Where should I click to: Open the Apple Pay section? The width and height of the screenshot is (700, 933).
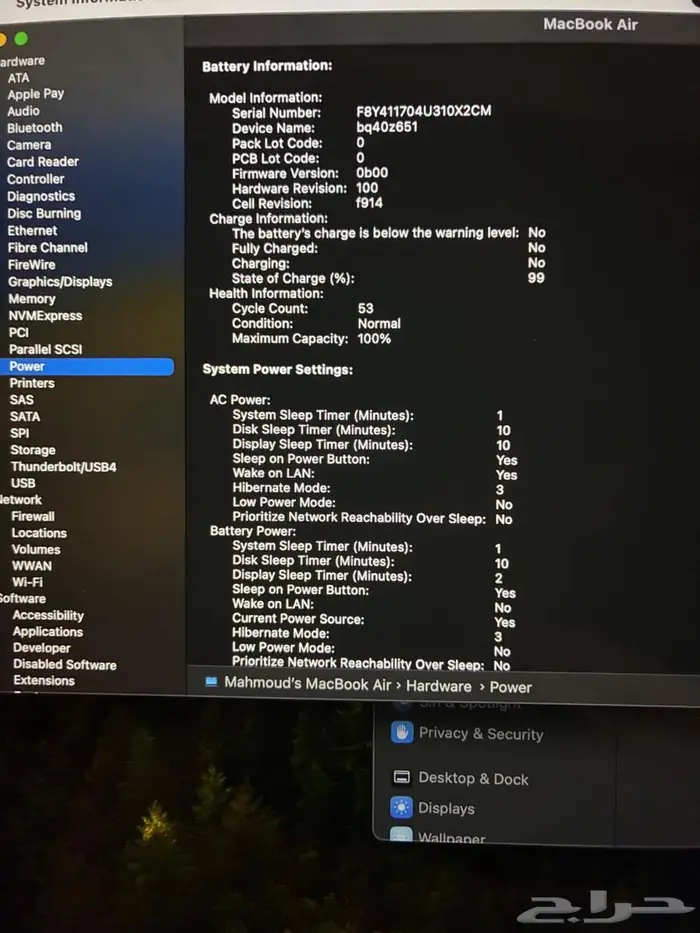(x=36, y=94)
